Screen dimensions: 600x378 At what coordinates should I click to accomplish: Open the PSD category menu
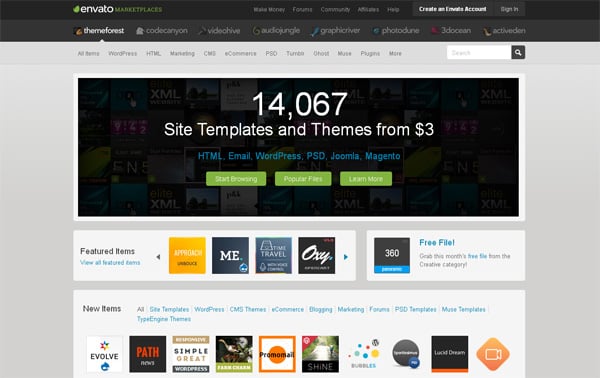point(271,54)
